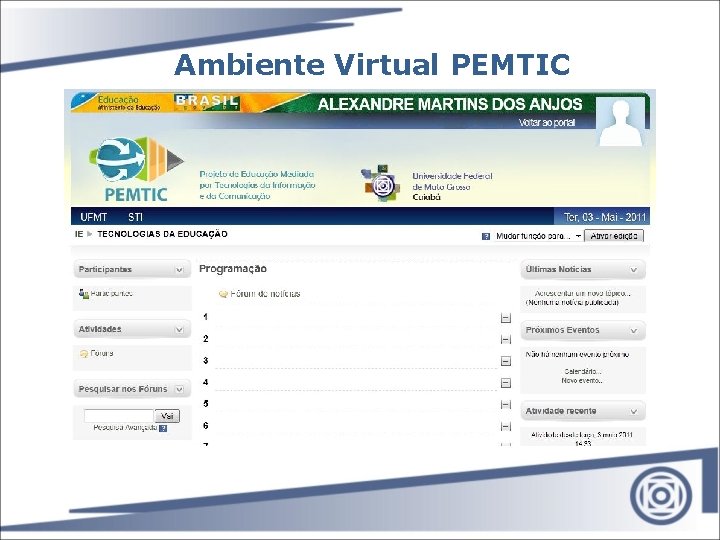720x540 pixels.
Task: Open the Participantes link
Action: 112,293
